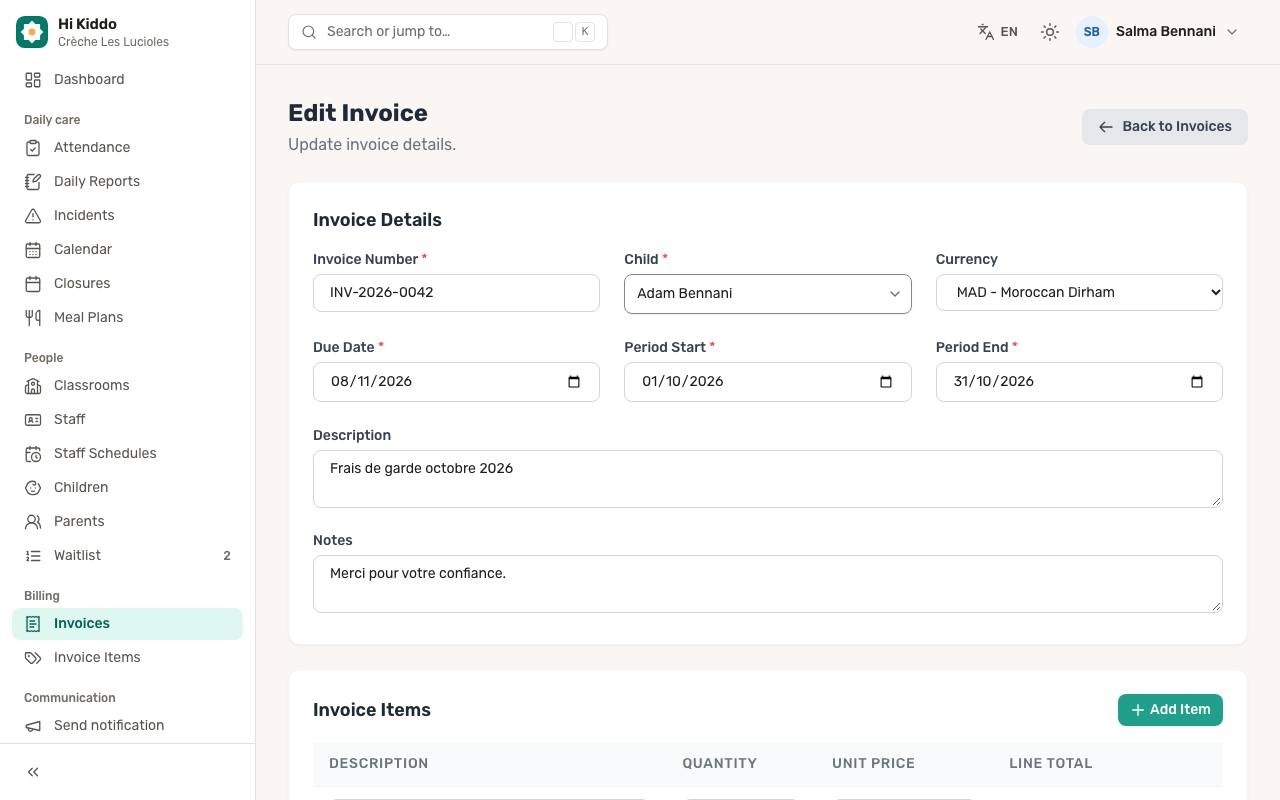
Task: Click the Period End field 31/10/2026
Action: [x=1079, y=382]
